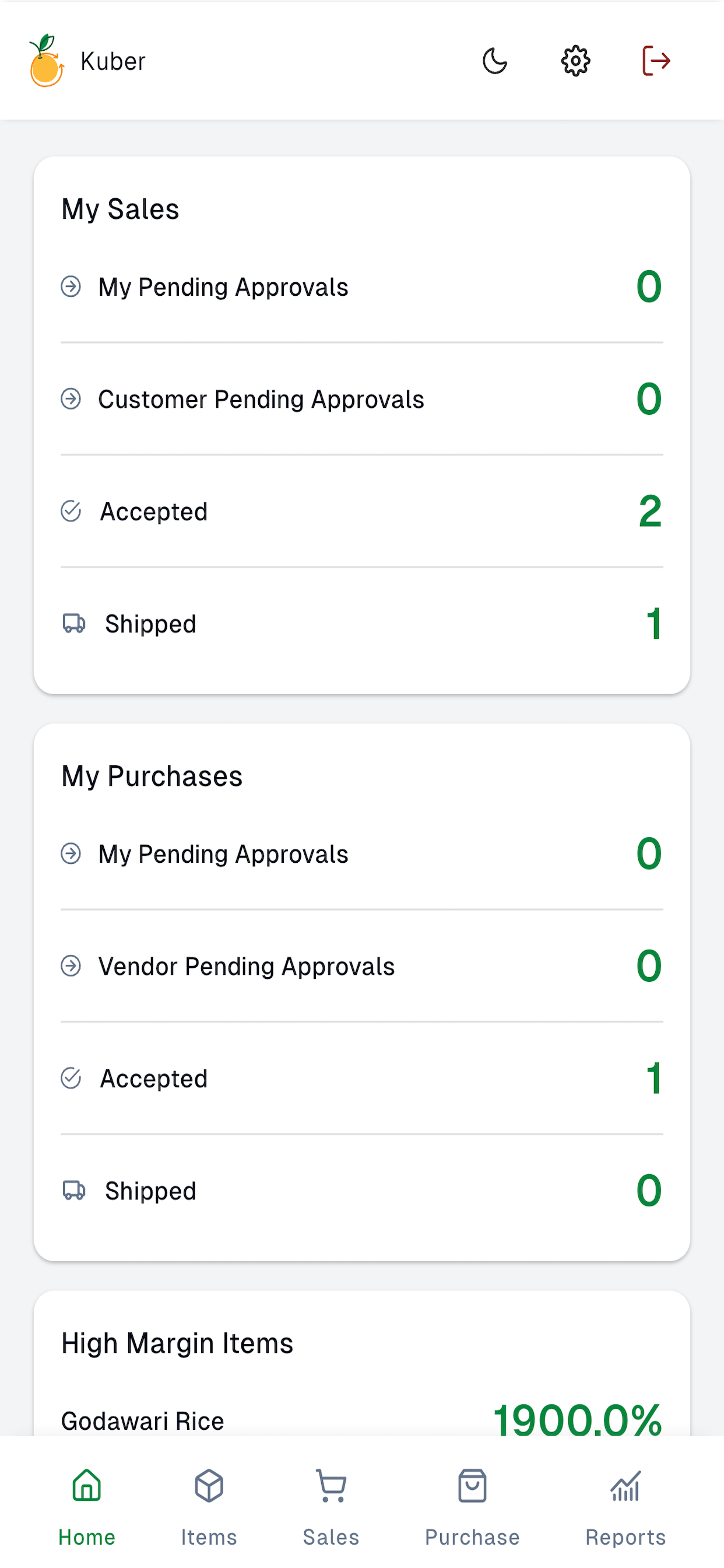
Task: Open Vendor Pending Approvals row
Action: (x=361, y=966)
